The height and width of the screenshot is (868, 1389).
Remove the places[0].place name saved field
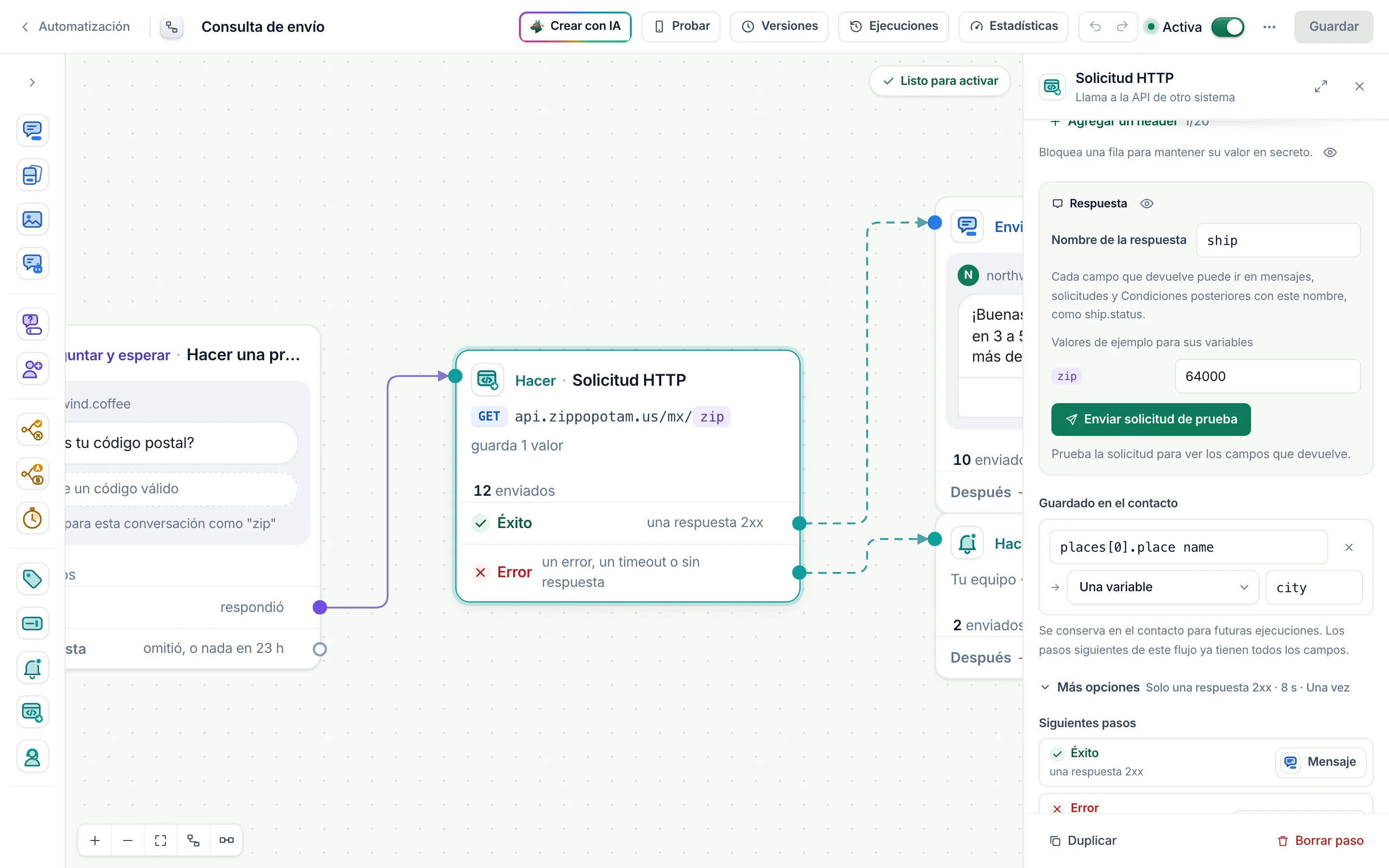coord(1349,547)
